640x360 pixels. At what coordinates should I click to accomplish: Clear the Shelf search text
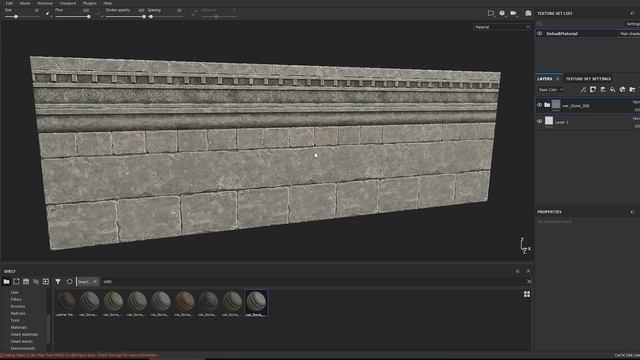pyautogui.click(x=529, y=282)
